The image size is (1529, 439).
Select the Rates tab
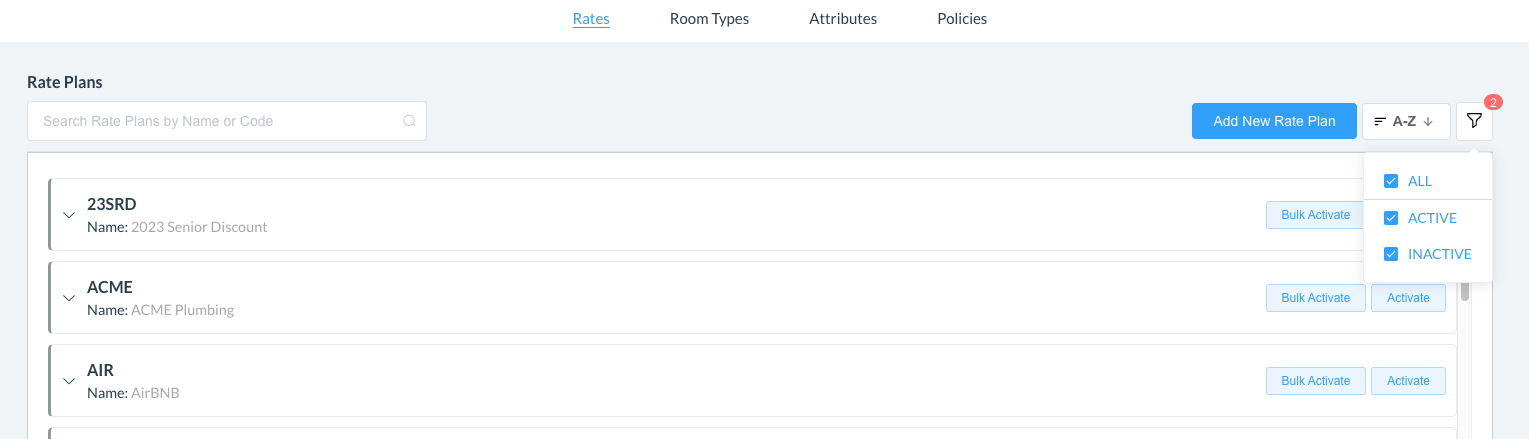pos(591,19)
